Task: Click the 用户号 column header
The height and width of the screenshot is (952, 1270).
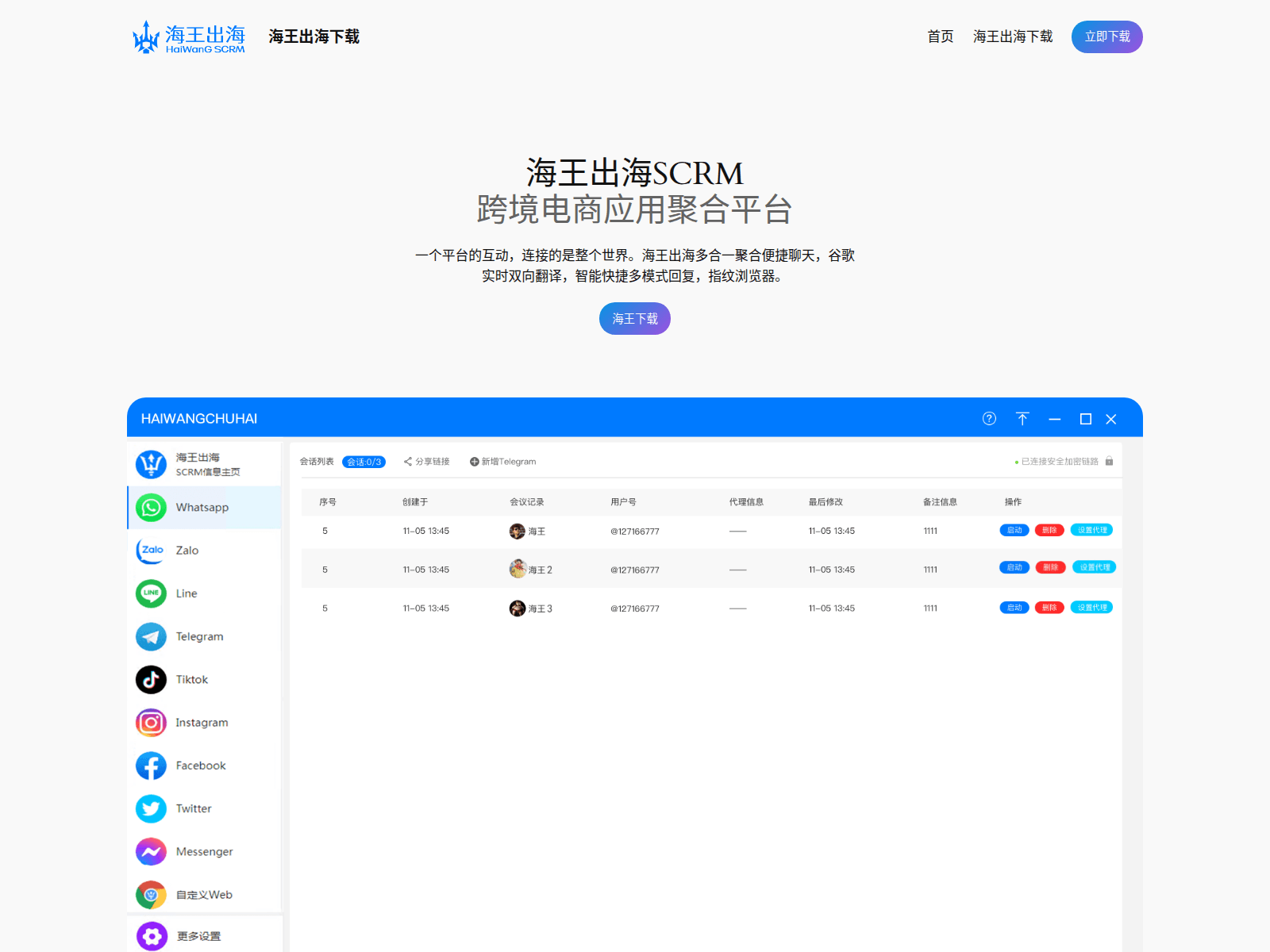Action: (623, 502)
